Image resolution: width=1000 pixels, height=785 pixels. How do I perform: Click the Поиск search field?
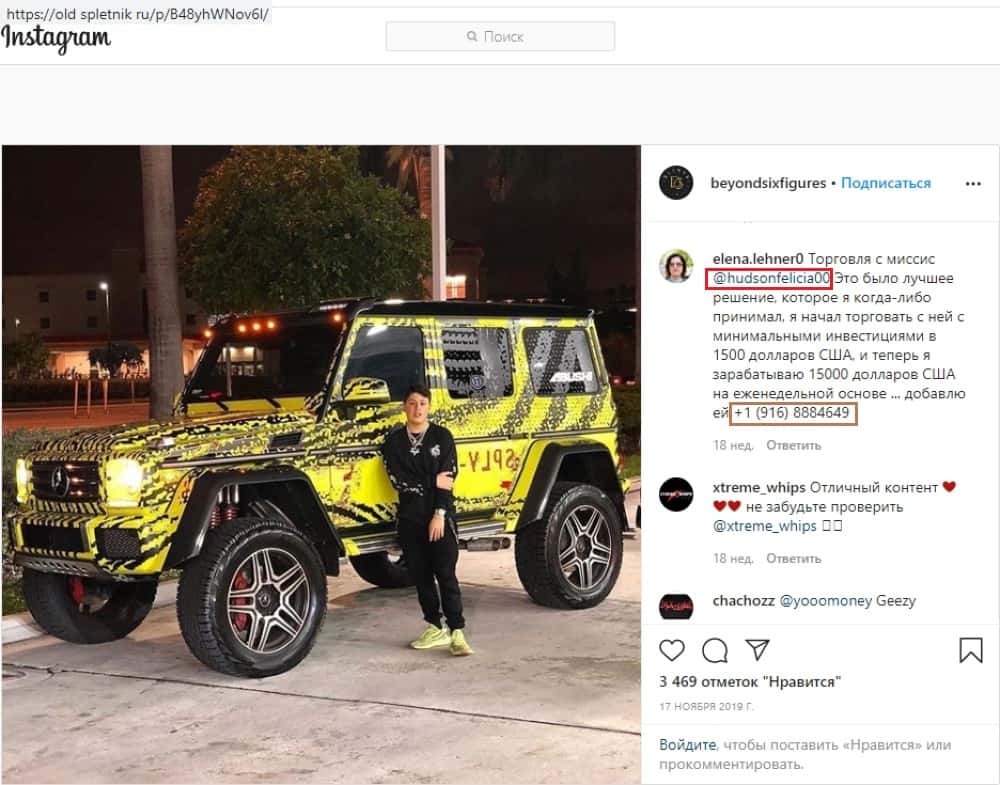coord(500,36)
